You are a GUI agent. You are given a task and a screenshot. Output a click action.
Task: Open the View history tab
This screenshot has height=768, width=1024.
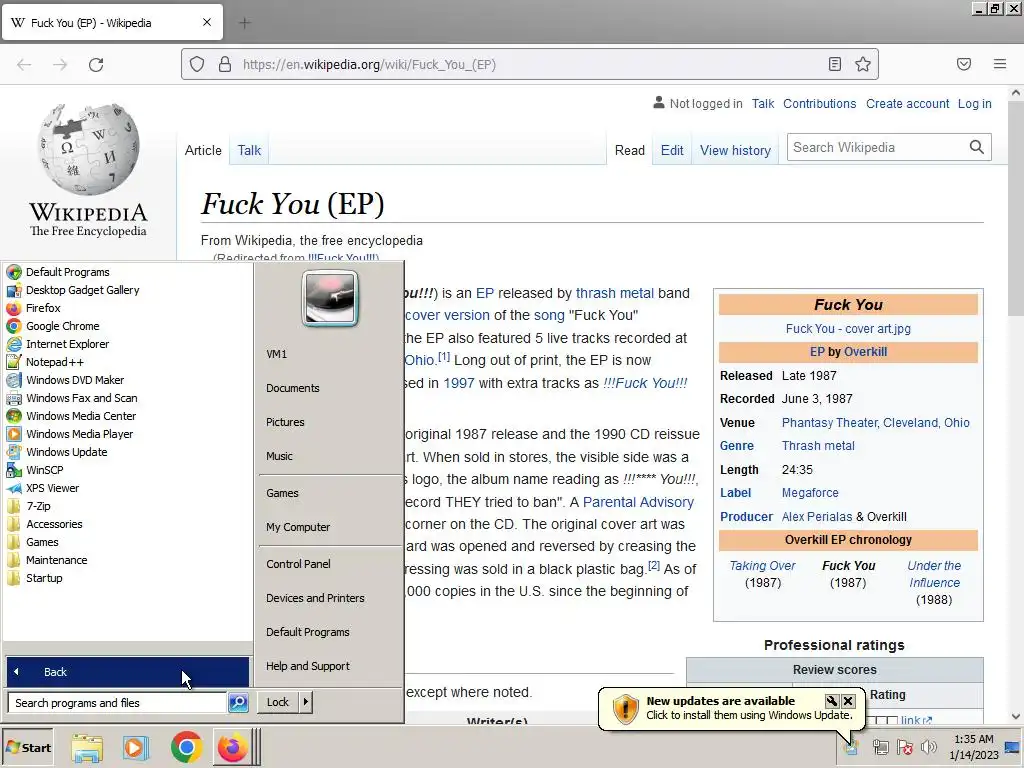point(735,150)
